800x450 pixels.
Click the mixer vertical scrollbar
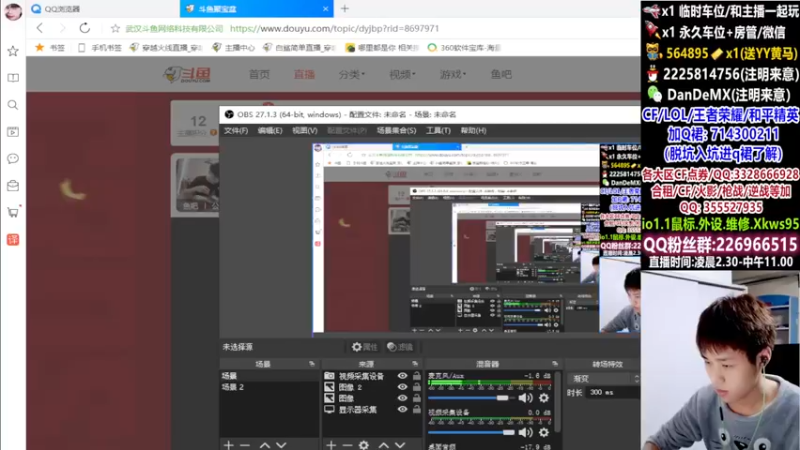[558, 403]
